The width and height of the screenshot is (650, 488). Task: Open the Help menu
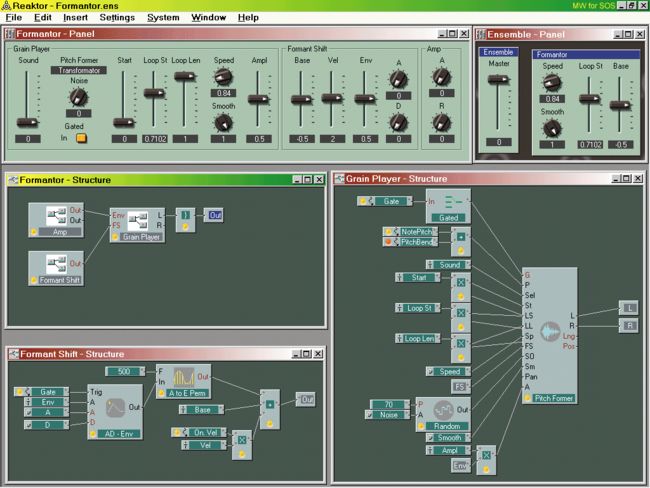248,17
